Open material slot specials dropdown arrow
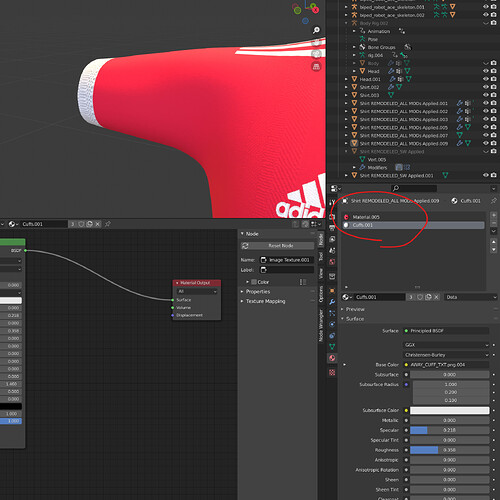 coord(494,231)
